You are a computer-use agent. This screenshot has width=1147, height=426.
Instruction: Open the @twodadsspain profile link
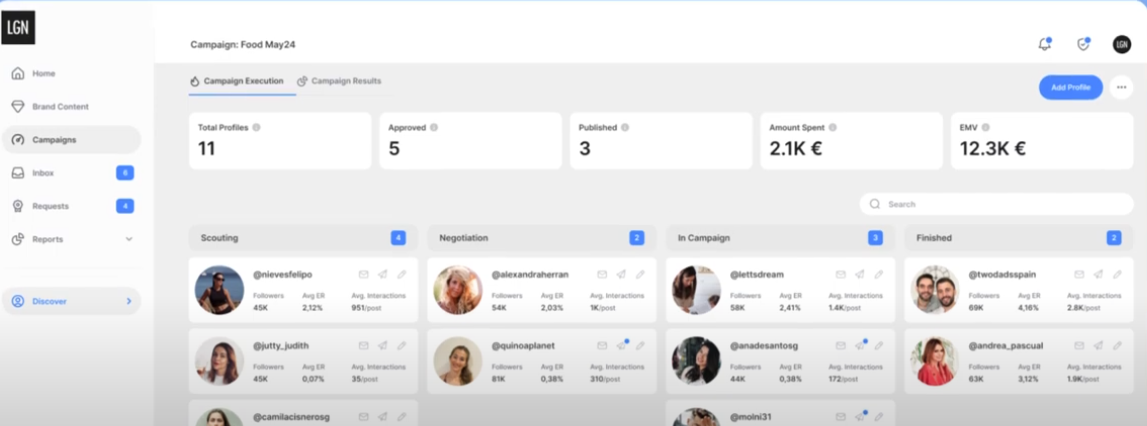coord(1002,274)
